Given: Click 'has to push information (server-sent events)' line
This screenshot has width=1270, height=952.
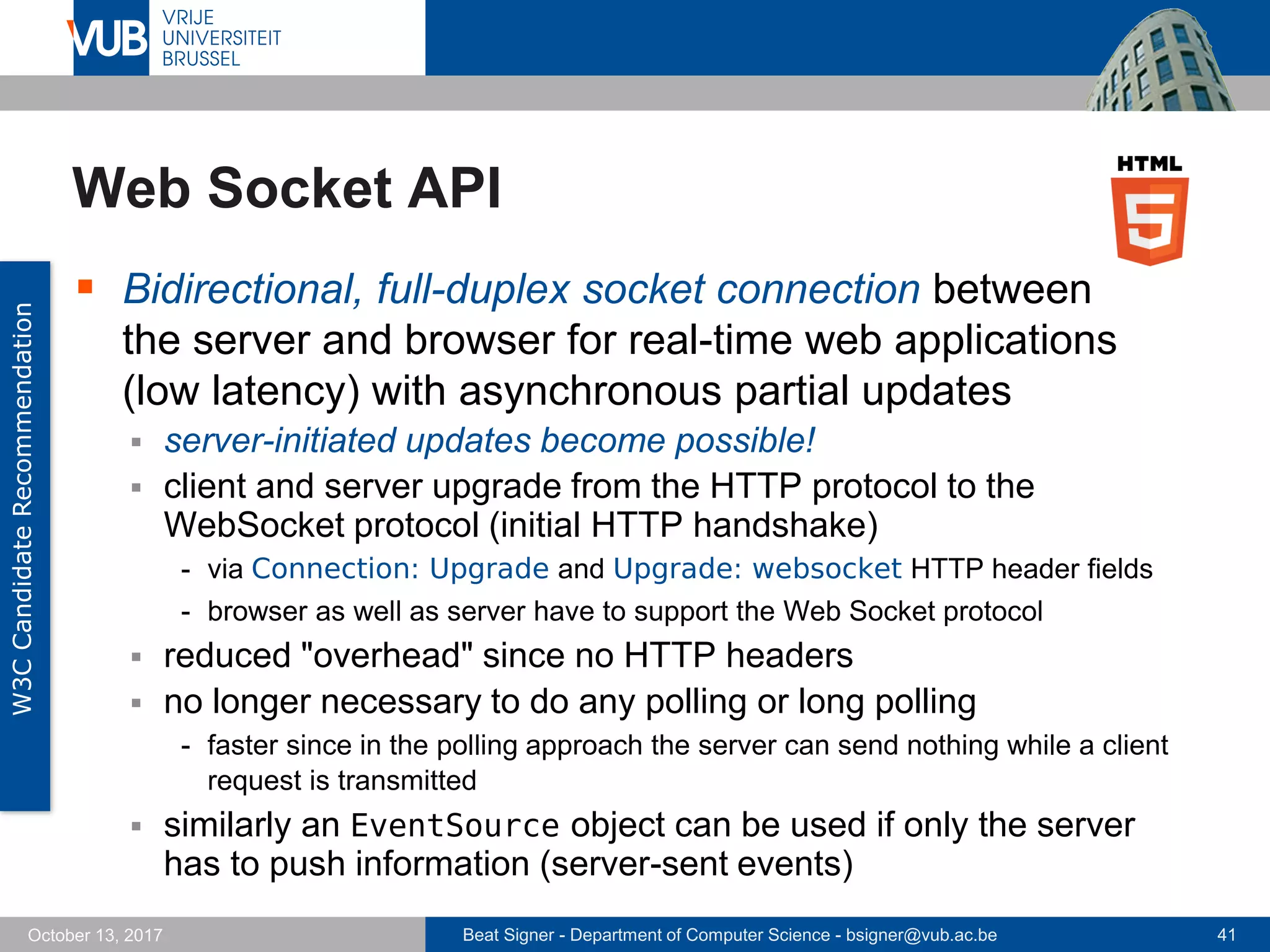Looking at the screenshot, I should 508,865.
